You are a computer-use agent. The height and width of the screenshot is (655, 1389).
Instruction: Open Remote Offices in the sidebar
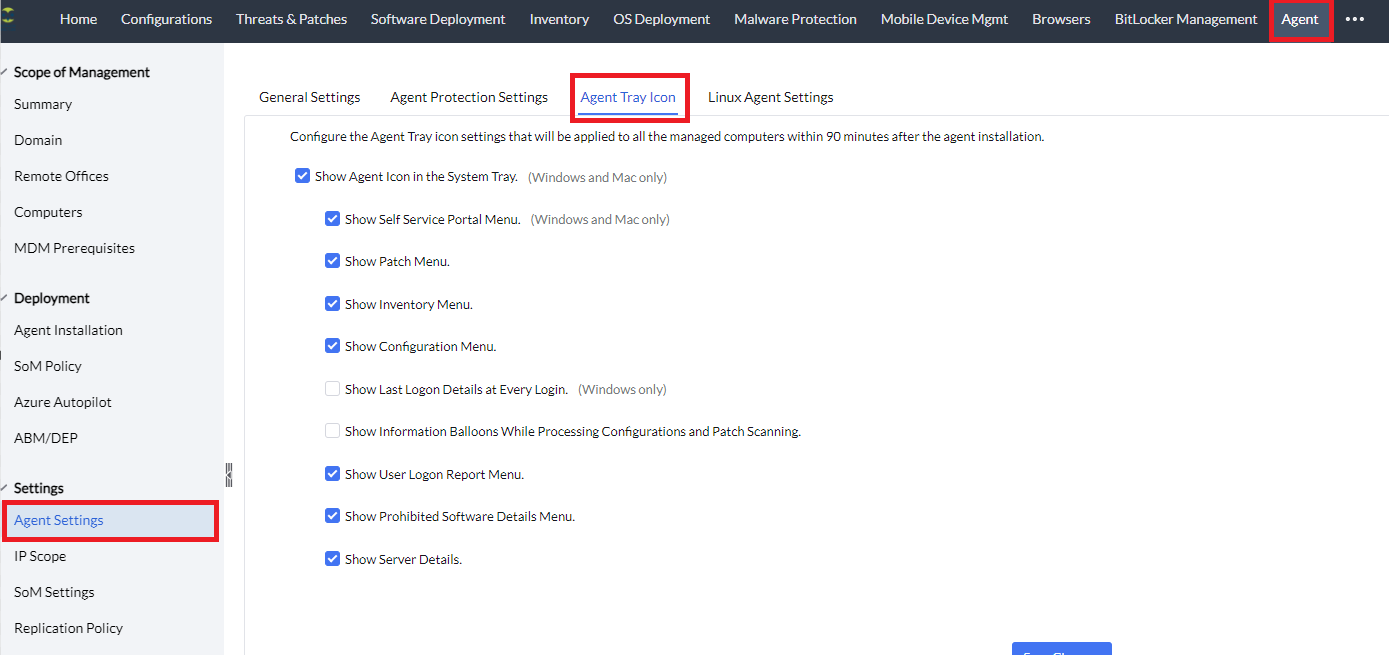click(x=61, y=176)
